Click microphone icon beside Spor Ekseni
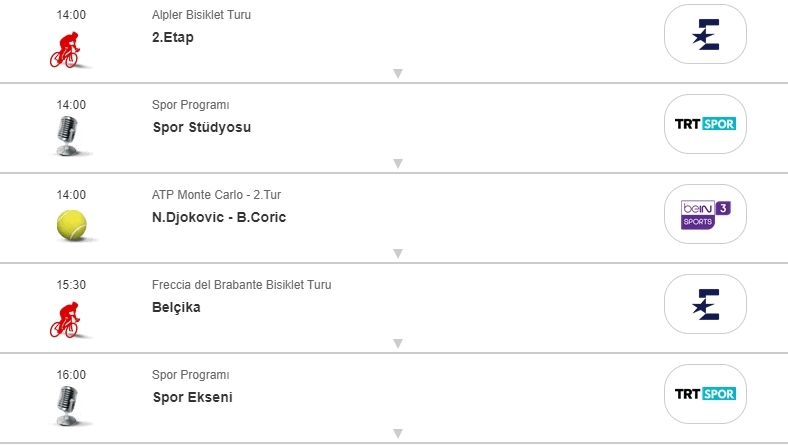Screen dimensions: 788x445 [x=68, y=405]
